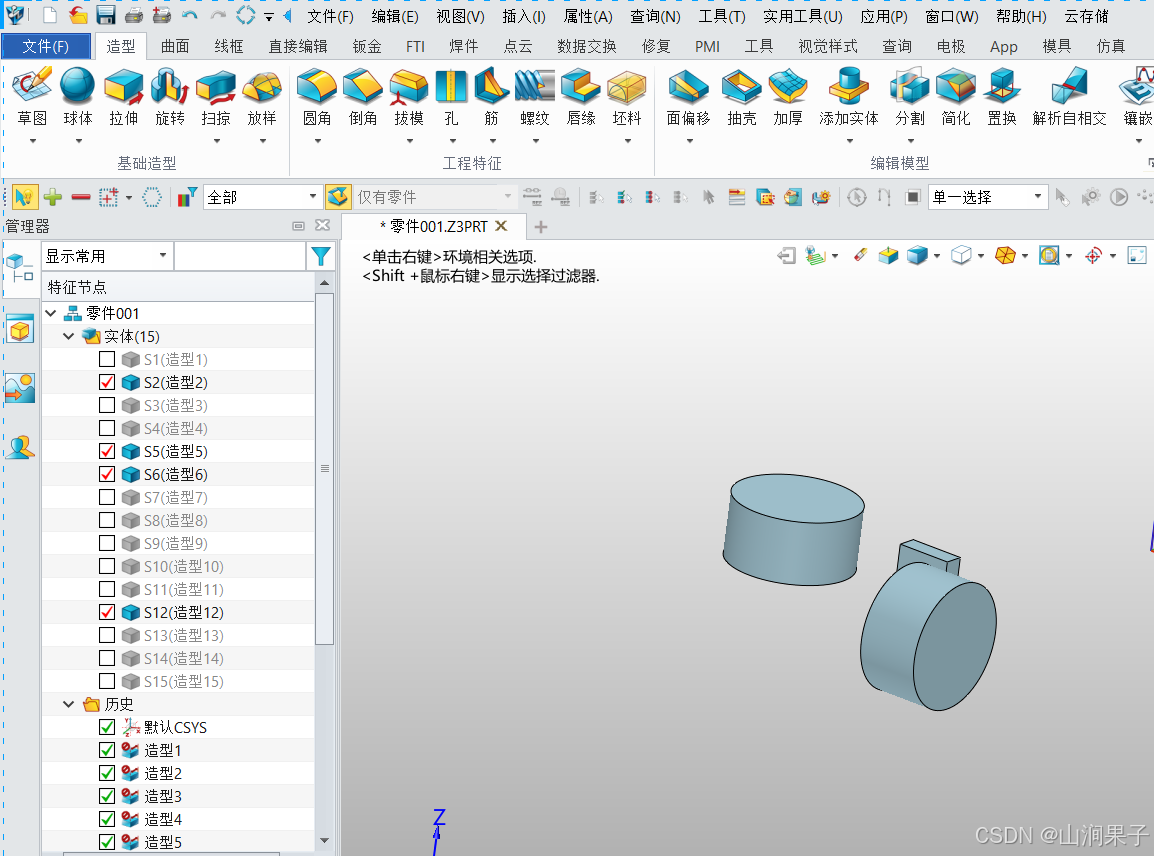Uncheck the S12(造型12) checkbox
1154x856 pixels.
(107, 612)
